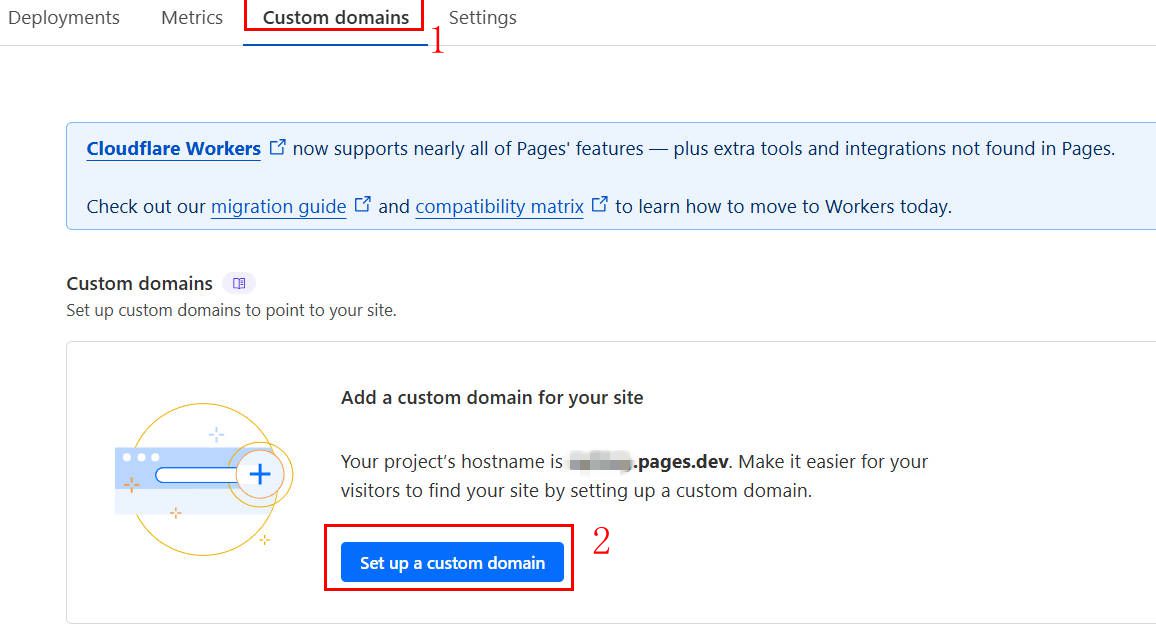1156x635 pixels.
Task: Click the Custom domains section heading
Action: pos(139,283)
